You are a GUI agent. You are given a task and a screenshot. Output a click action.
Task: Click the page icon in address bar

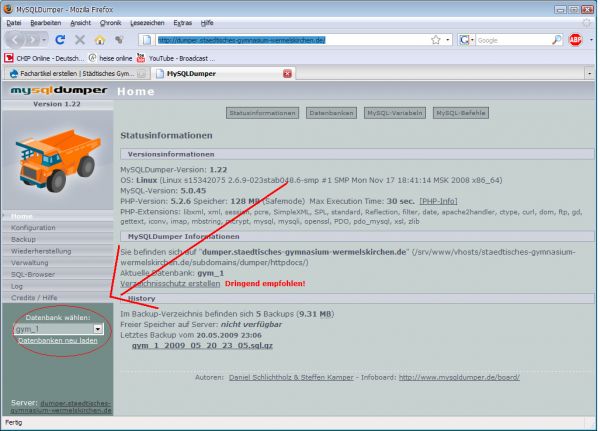coord(147,40)
